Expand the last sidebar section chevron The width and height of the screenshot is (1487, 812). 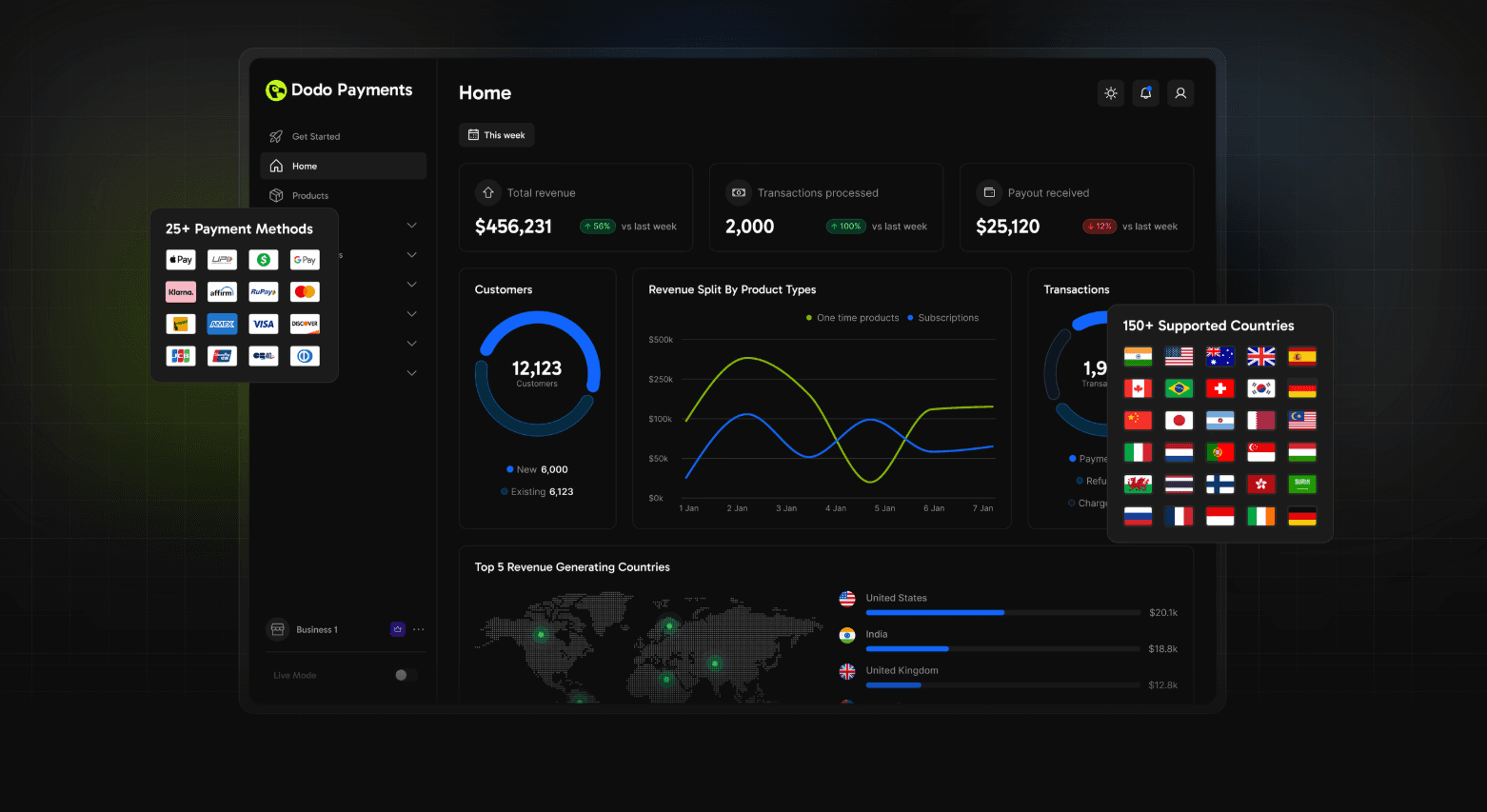tap(412, 373)
